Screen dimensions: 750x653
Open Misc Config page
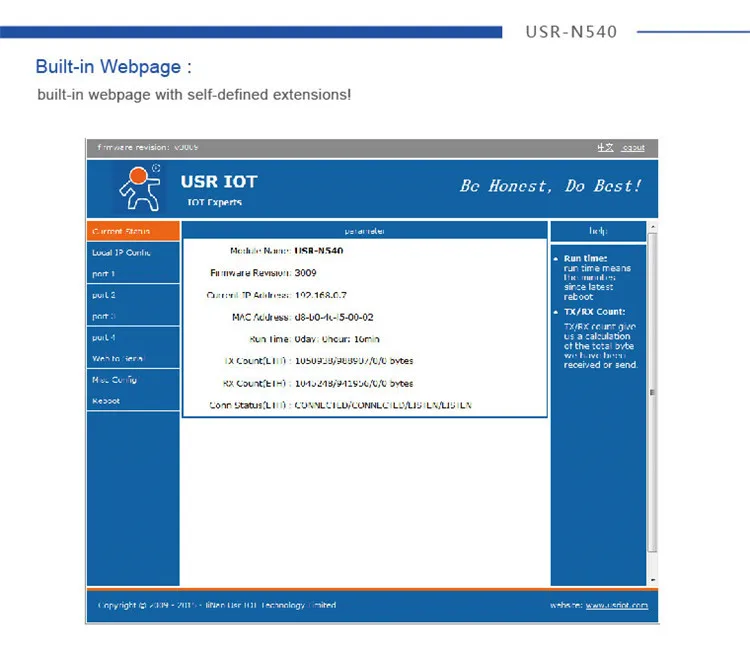[133, 380]
